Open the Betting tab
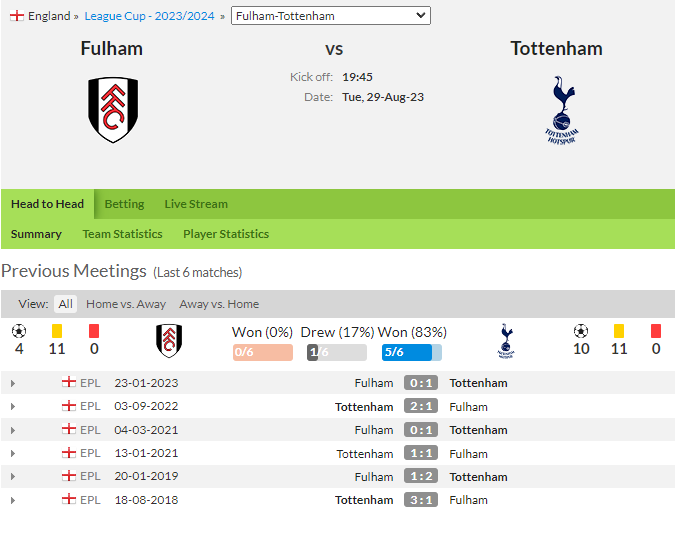 [124, 204]
